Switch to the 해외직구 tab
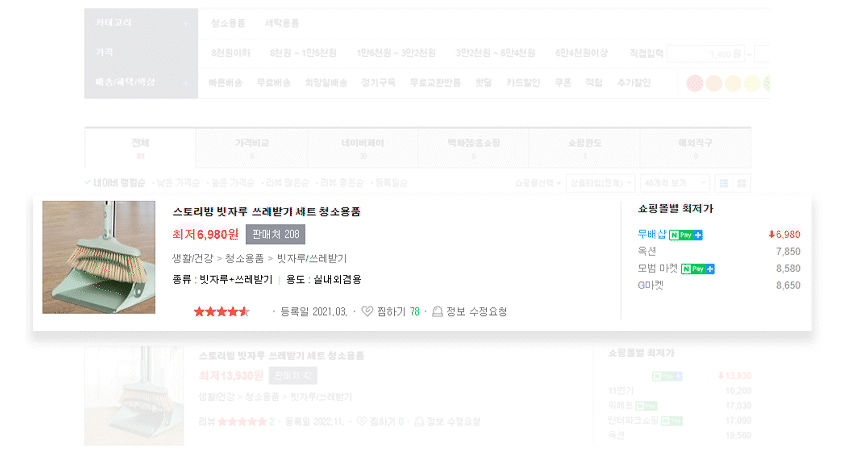The image size is (860, 460). (695, 148)
